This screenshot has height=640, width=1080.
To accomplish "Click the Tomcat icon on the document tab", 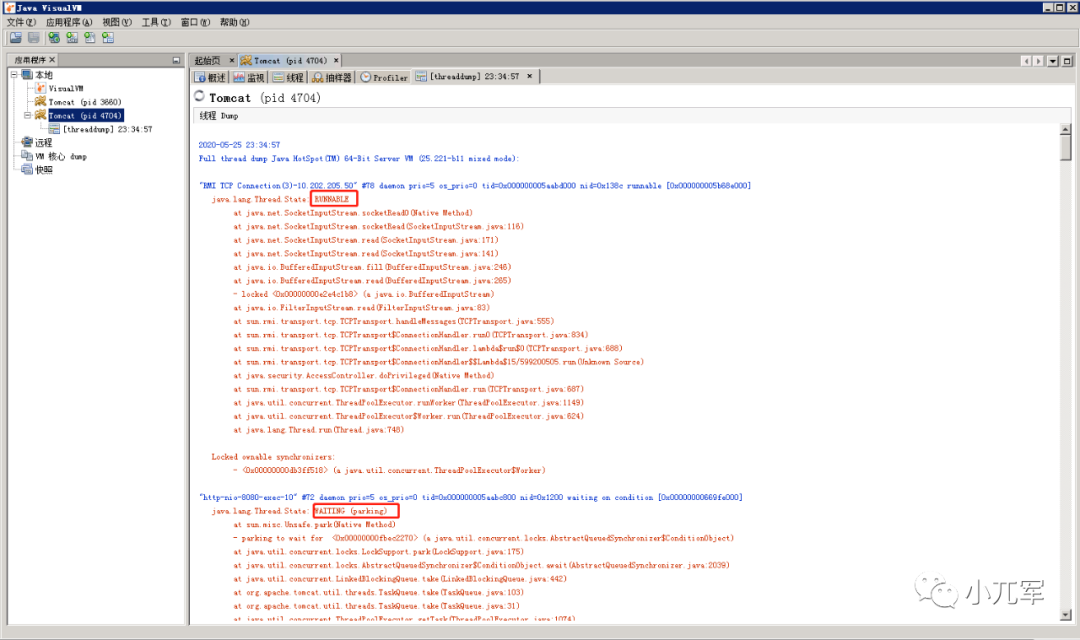I will point(246,61).
